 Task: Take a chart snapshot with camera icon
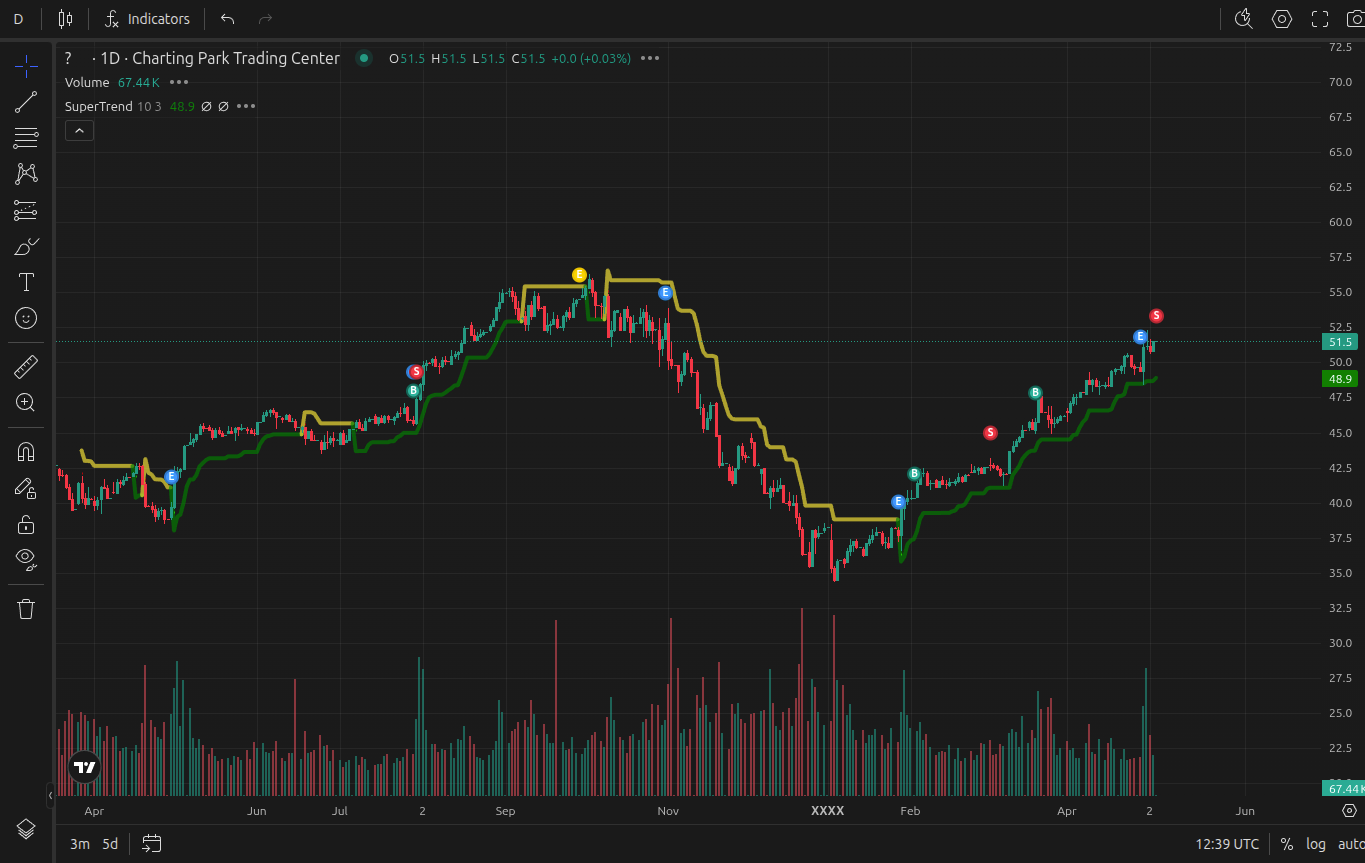[1354, 19]
